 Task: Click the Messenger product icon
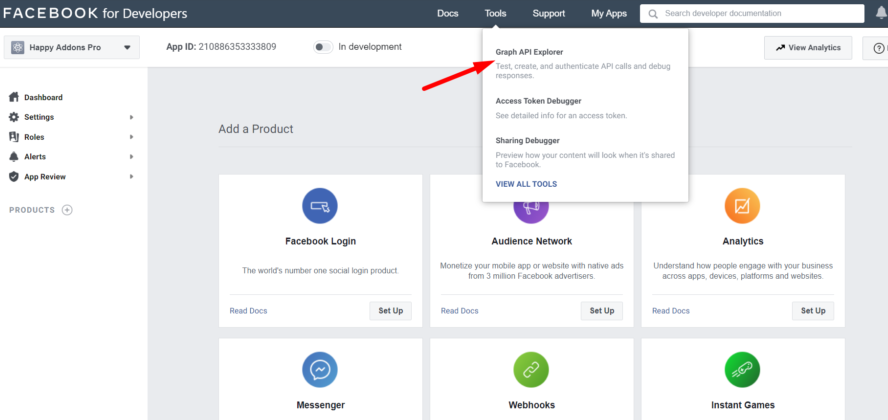320,370
